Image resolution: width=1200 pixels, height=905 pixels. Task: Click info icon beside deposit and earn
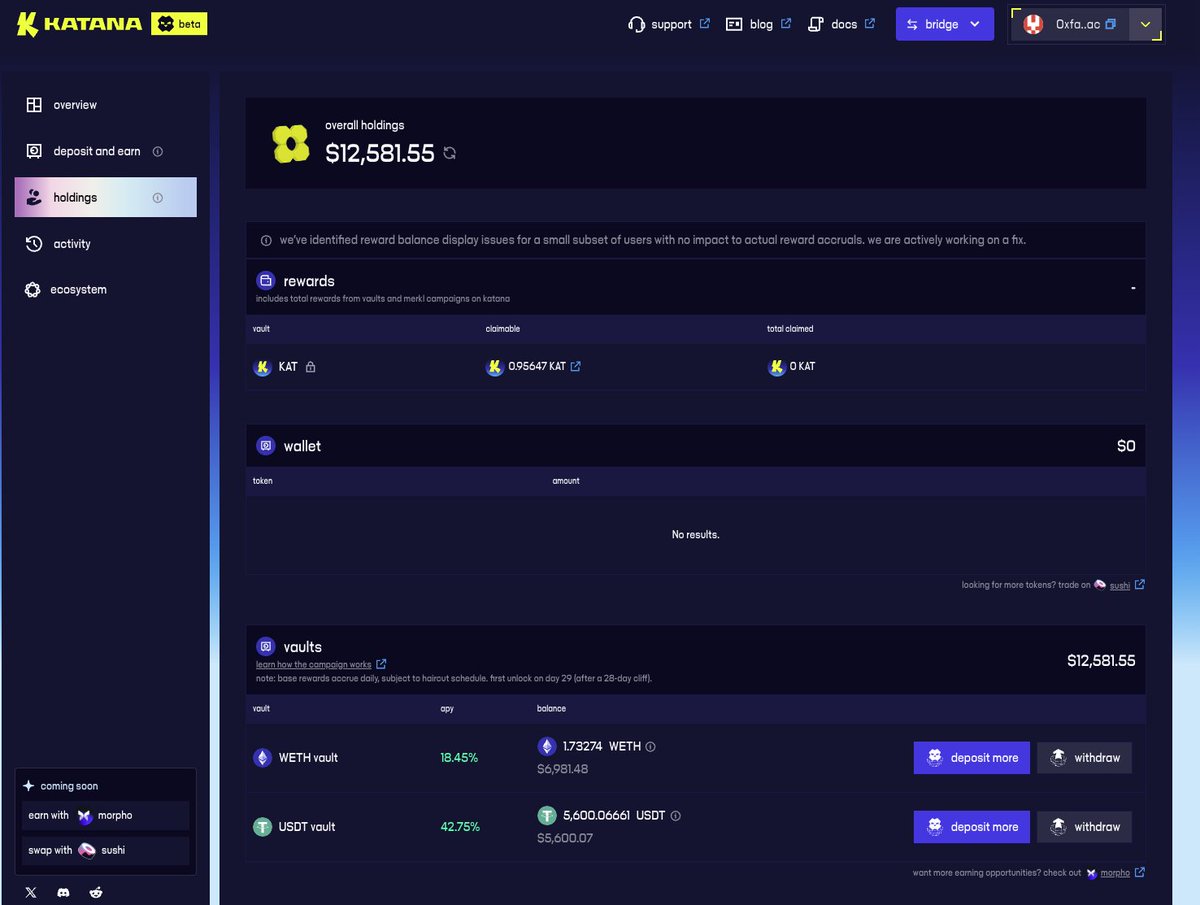(157, 151)
